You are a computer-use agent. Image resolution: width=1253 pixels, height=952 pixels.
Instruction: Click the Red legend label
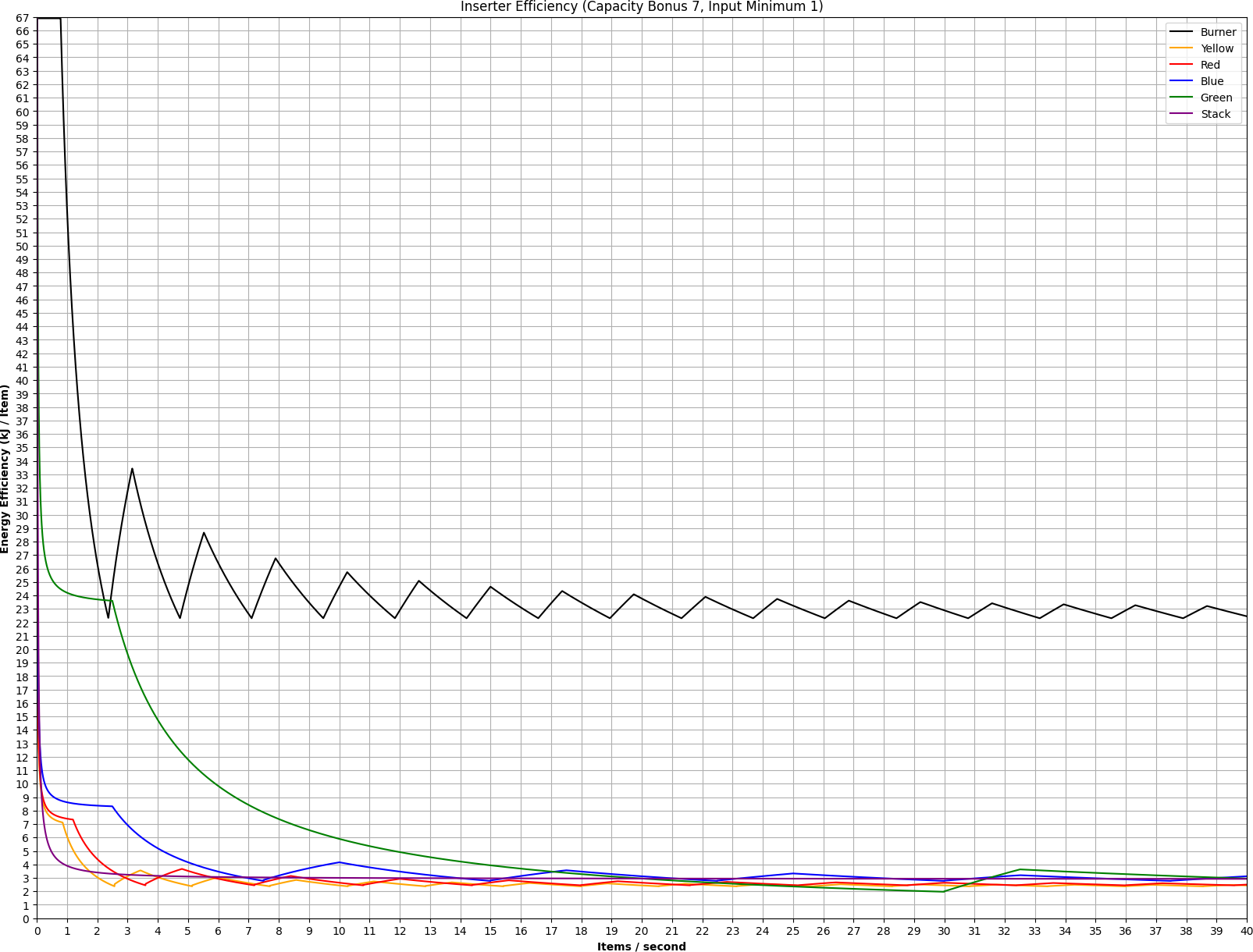coord(1210,65)
